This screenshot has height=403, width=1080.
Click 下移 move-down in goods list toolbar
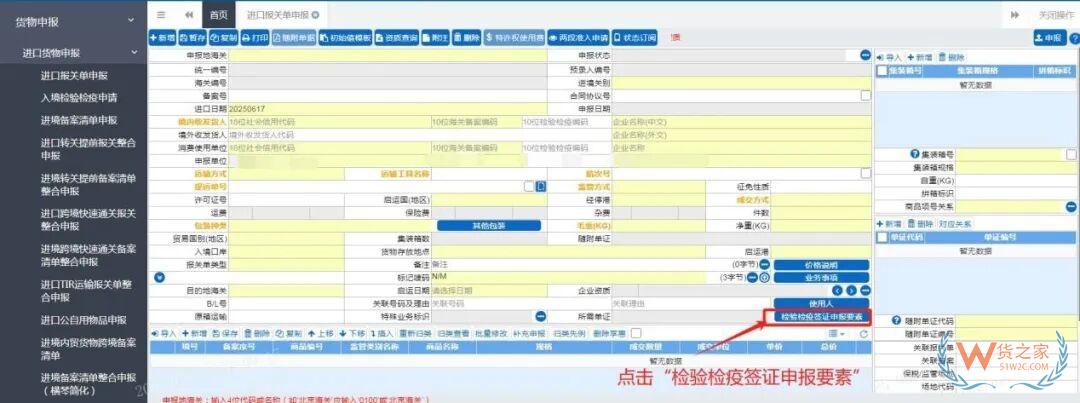(351, 333)
